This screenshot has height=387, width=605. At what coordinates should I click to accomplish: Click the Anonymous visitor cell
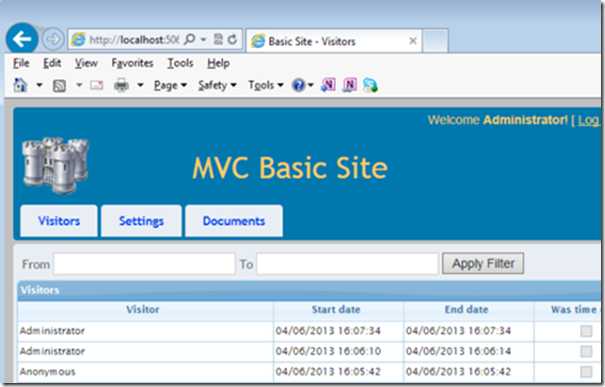(x=145, y=372)
